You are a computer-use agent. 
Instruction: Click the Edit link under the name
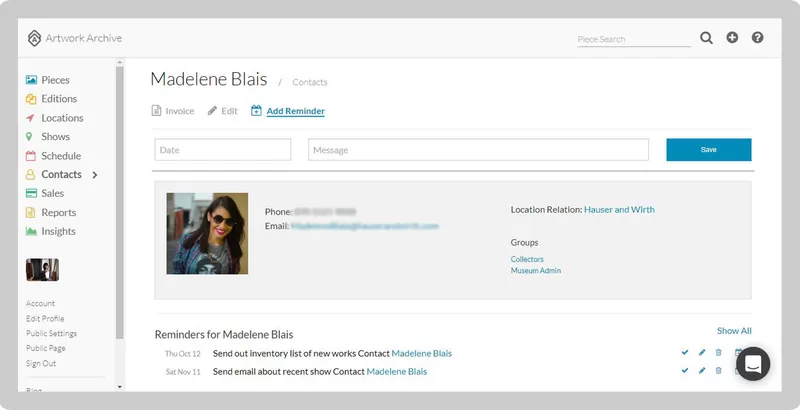point(229,111)
